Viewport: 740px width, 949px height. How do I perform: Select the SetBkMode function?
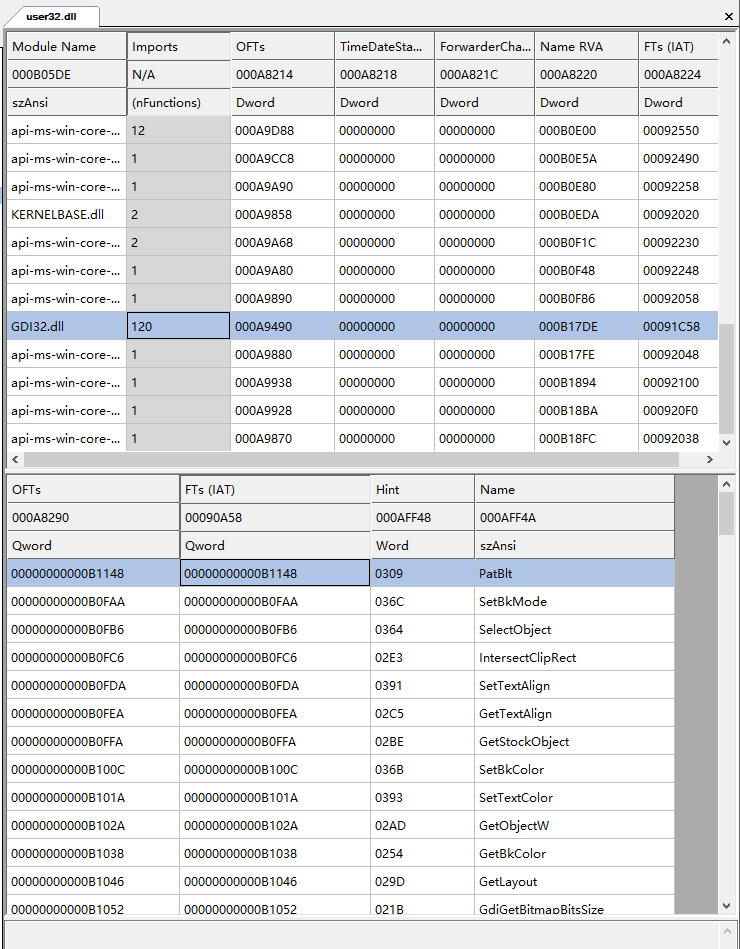pos(341,602)
